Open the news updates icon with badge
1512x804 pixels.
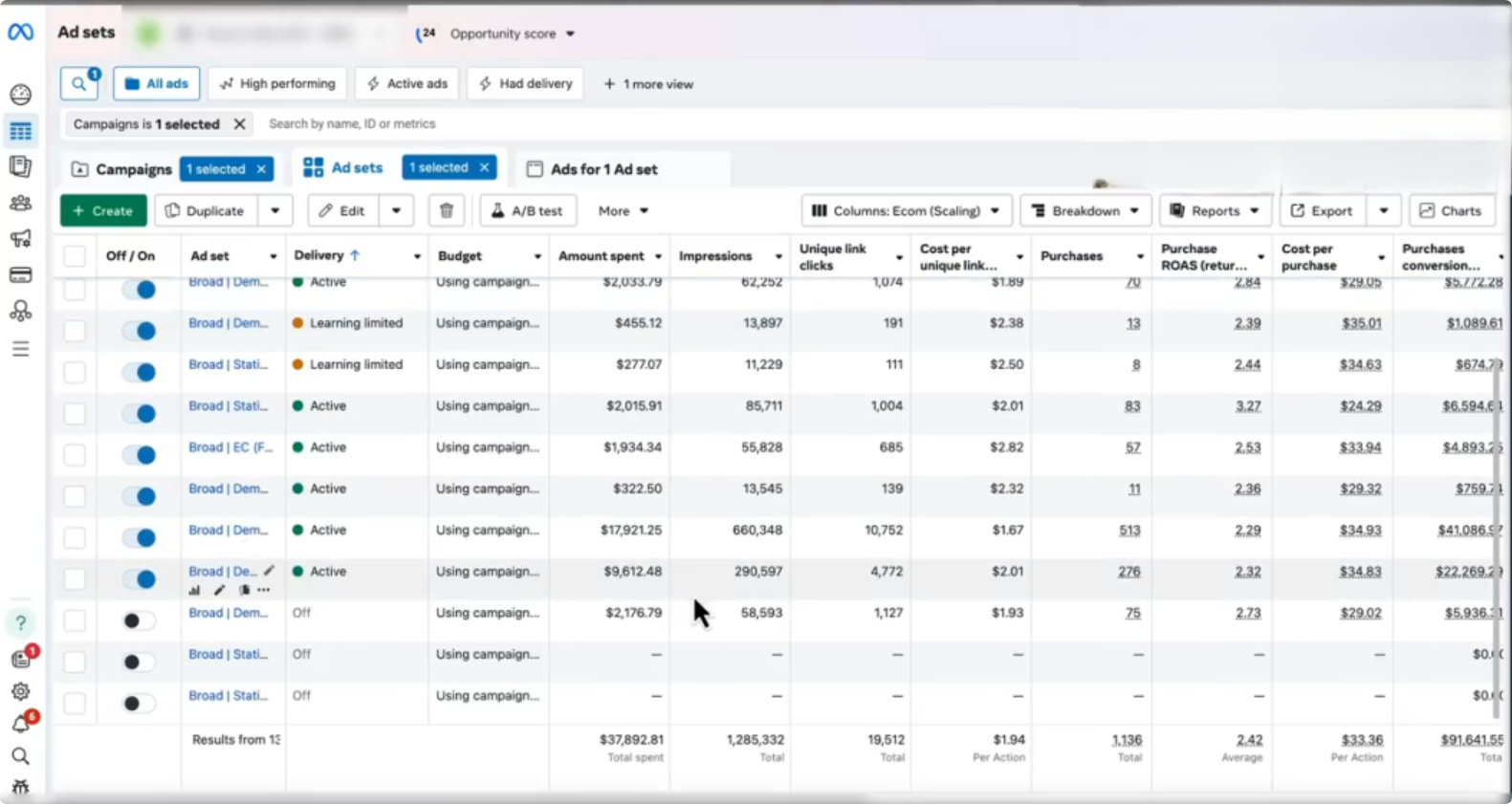point(21,658)
